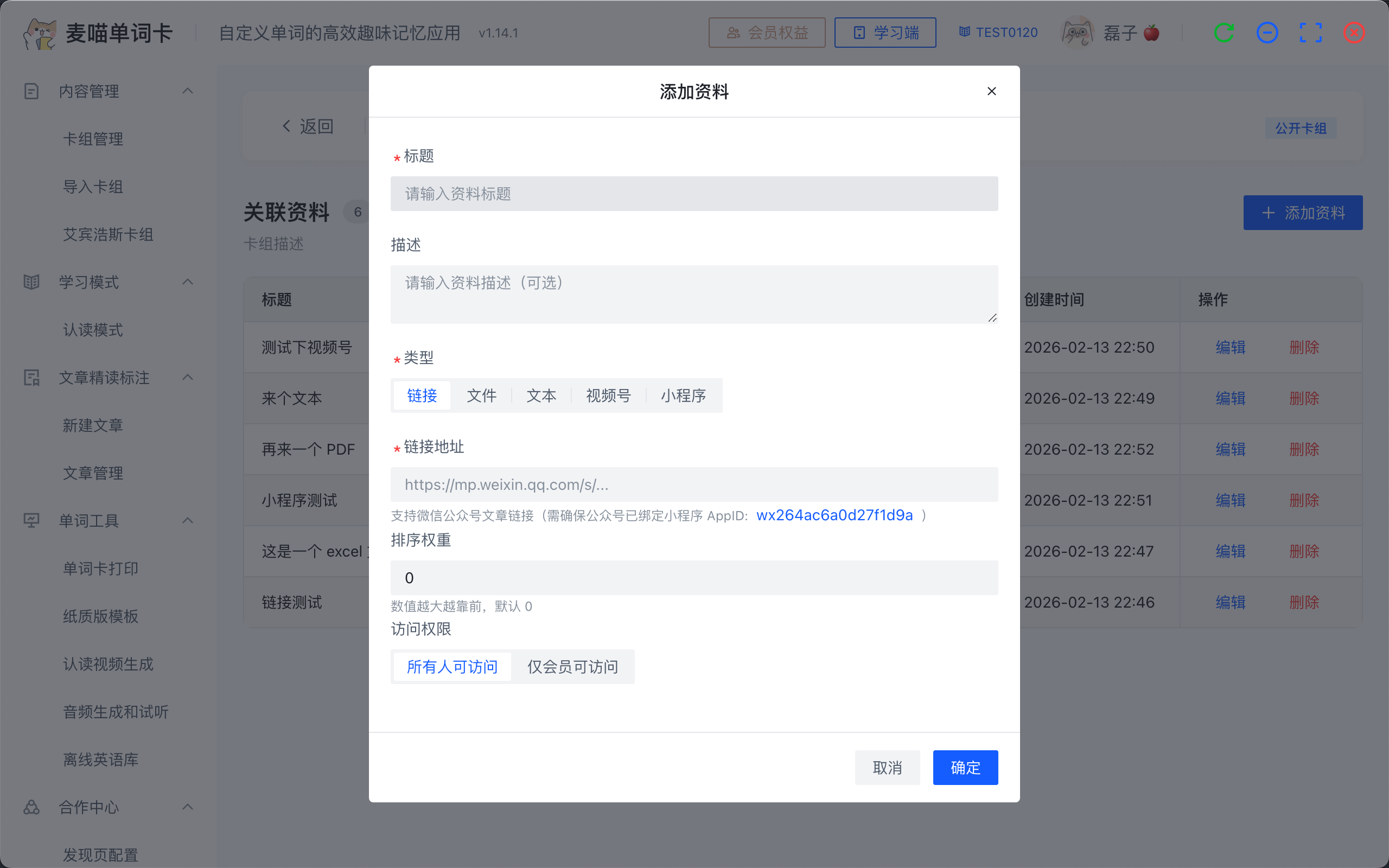This screenshot has height=868, width=1389.
Task: Click the 麦喵单词卡 cat logo
Action: click(40, 32)
